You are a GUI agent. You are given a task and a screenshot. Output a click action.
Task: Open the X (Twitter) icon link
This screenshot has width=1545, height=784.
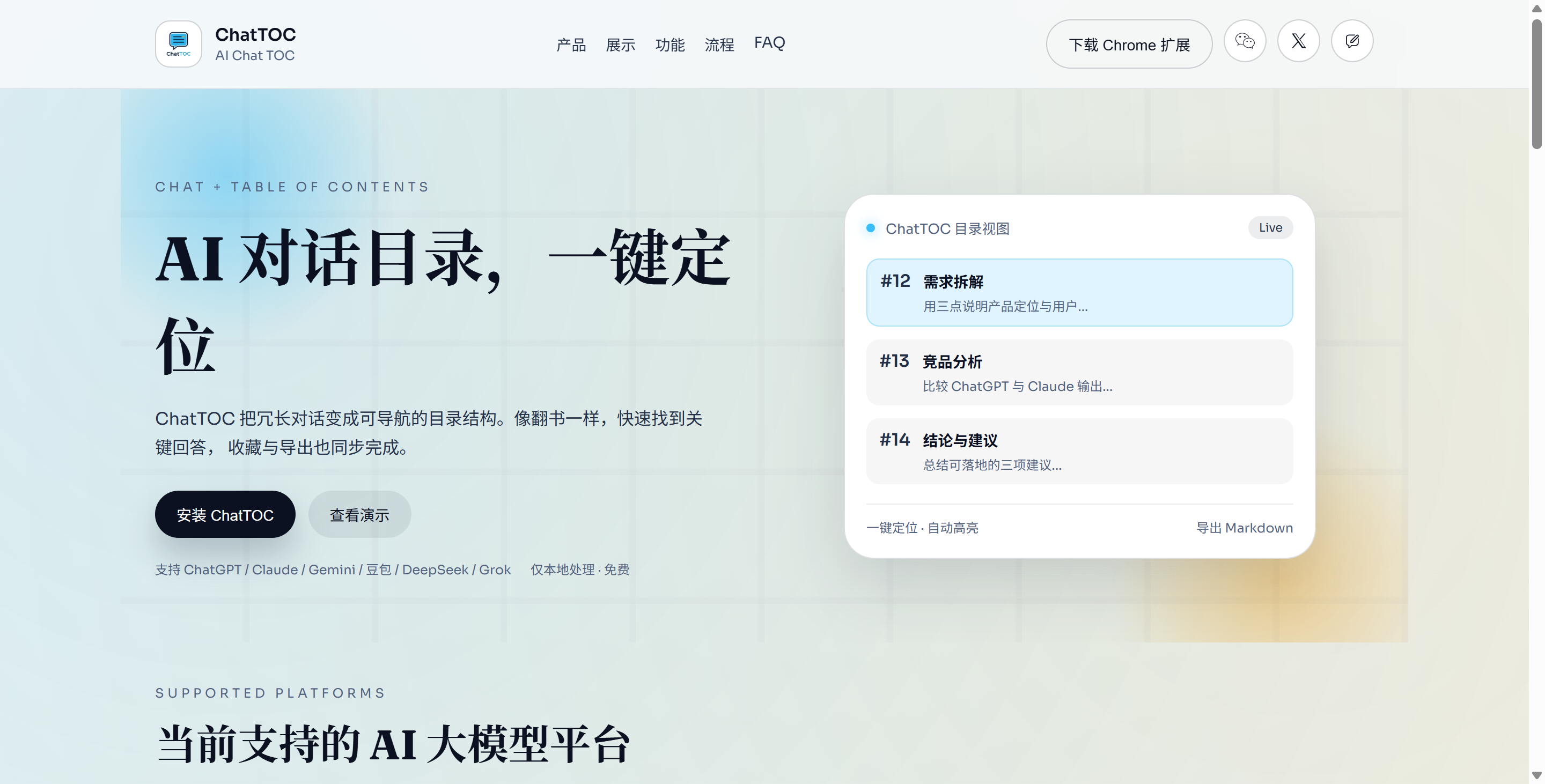pyautogui.click(x=1298, y=41)
